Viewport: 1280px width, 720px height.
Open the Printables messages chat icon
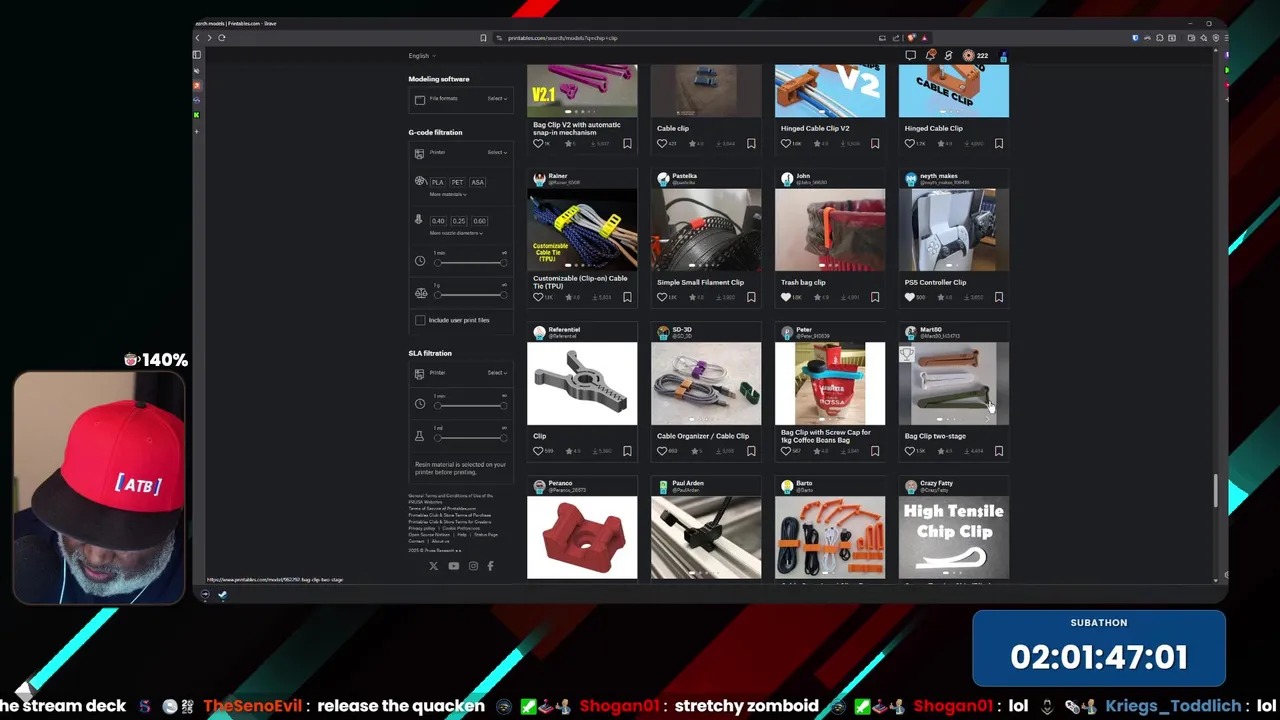click(910, 56)
